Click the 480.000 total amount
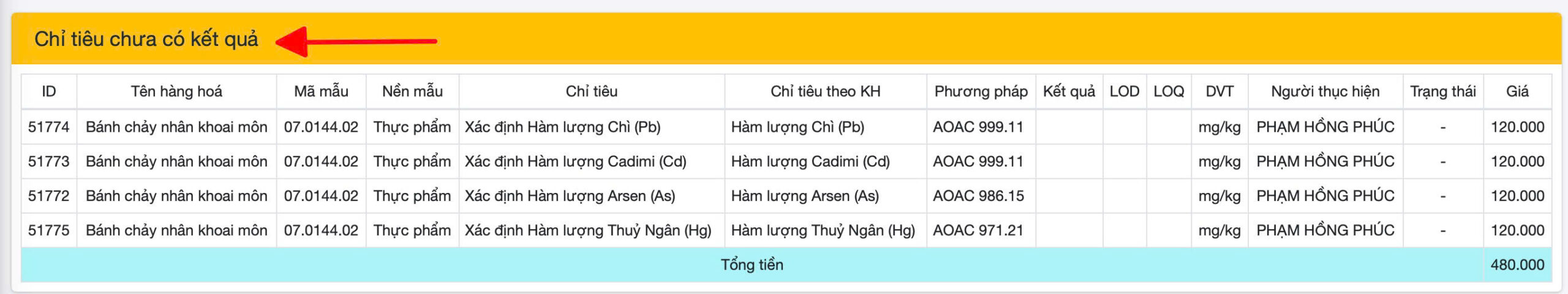 click(x=1517, y=265)
